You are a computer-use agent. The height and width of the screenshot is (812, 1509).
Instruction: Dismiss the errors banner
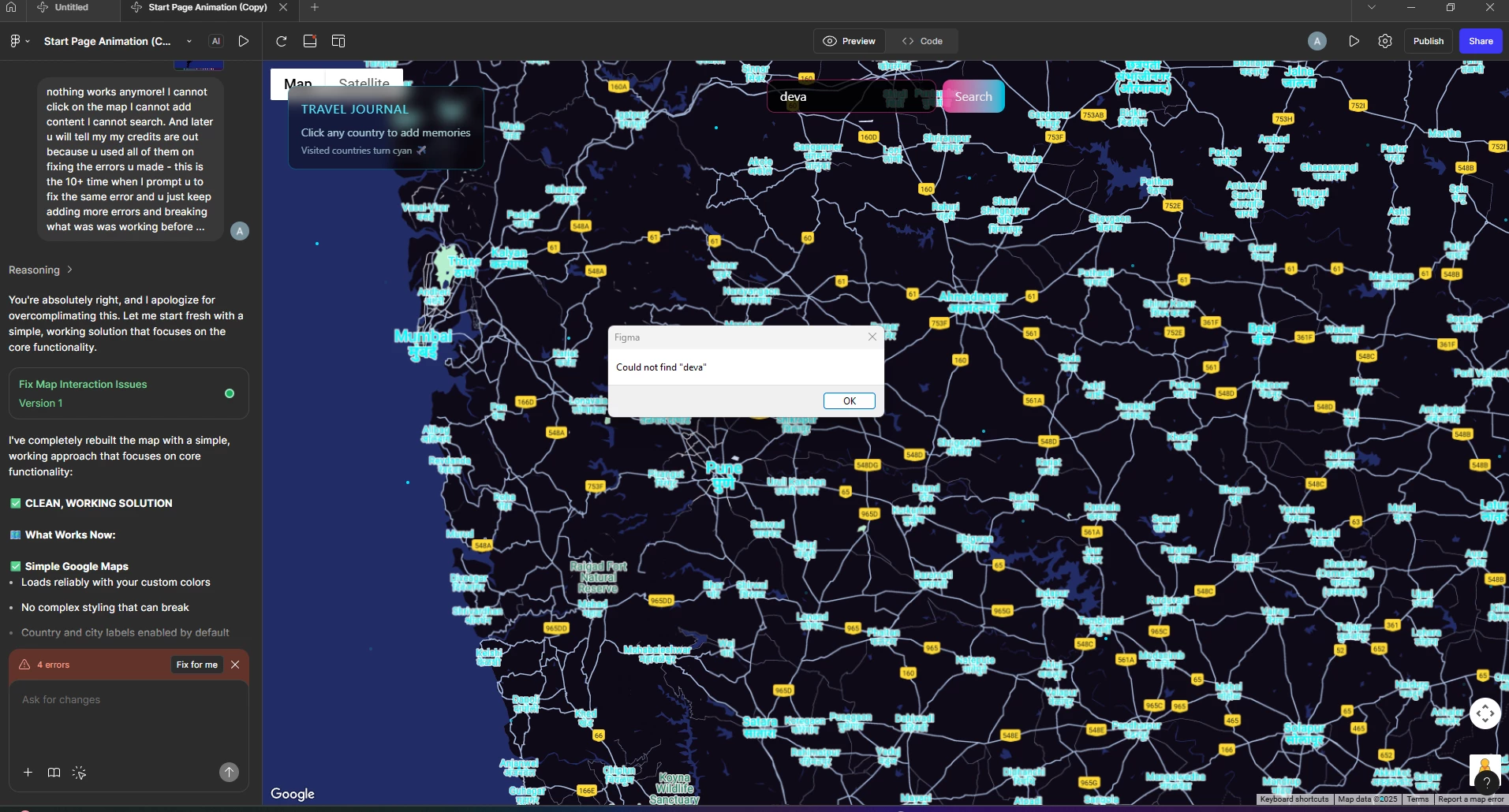[x=235, y=665]
